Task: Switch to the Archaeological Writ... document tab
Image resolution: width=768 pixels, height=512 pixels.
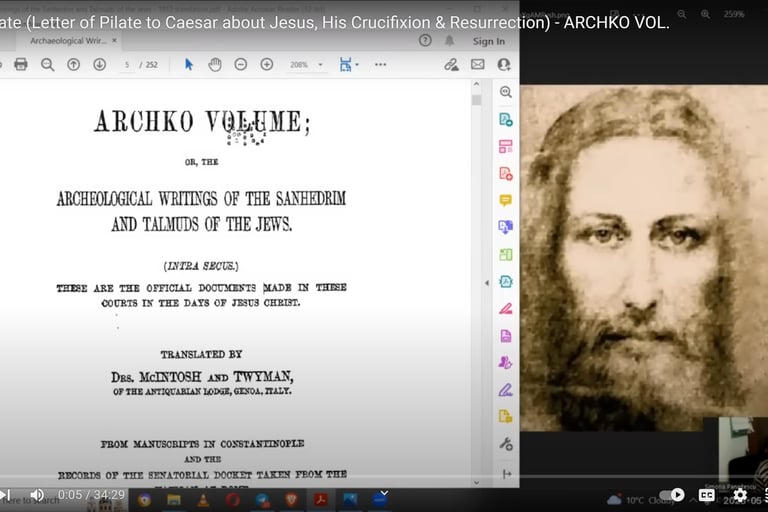Action: [68, 41]
